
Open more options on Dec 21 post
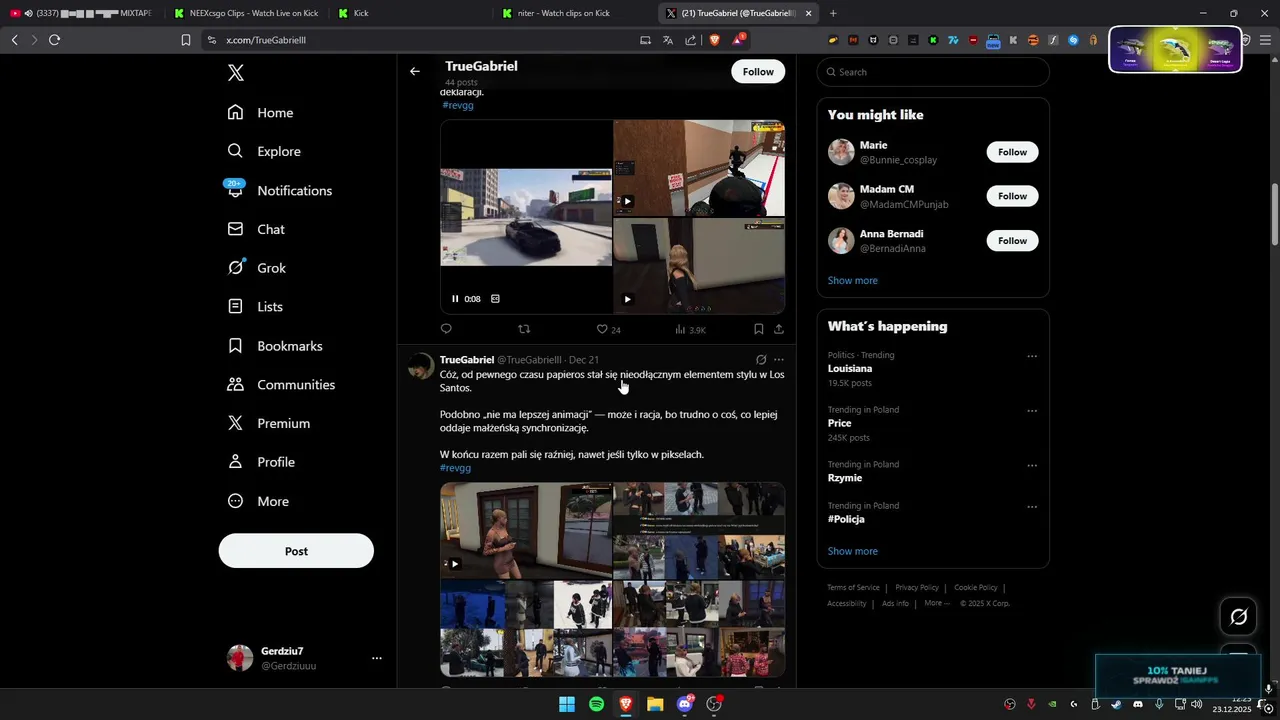(x=779, y=360)
